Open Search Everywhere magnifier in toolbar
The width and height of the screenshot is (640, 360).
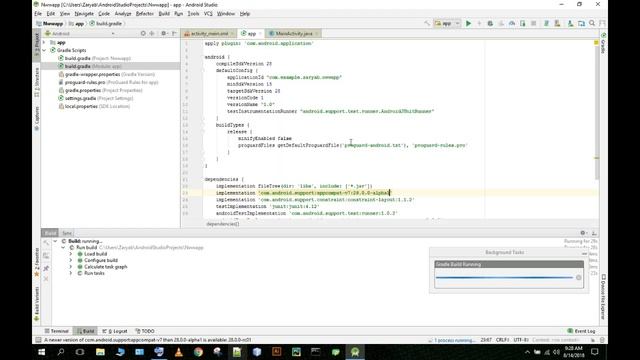tap(592, 24)
